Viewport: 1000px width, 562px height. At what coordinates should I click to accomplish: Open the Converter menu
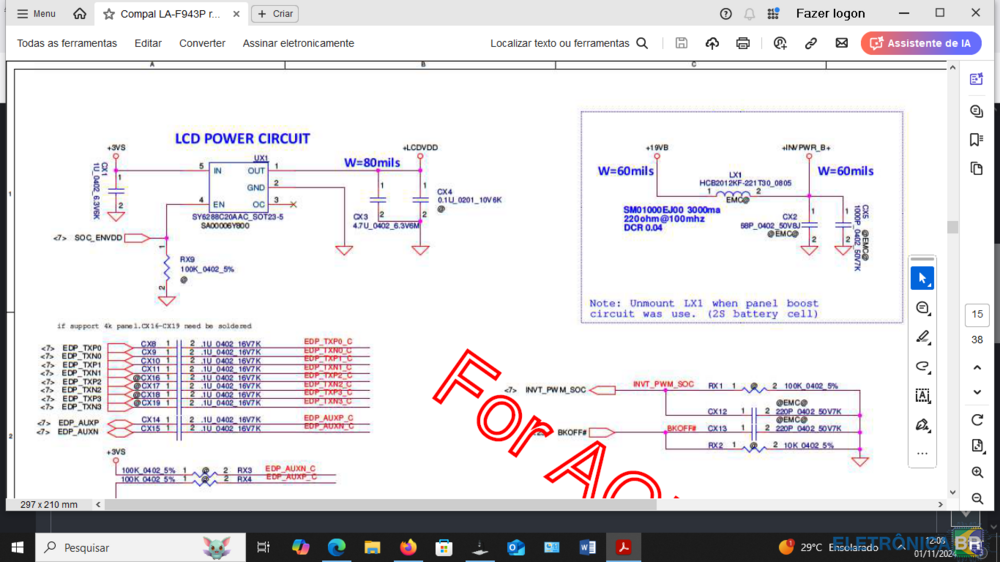tap(202, 43)
